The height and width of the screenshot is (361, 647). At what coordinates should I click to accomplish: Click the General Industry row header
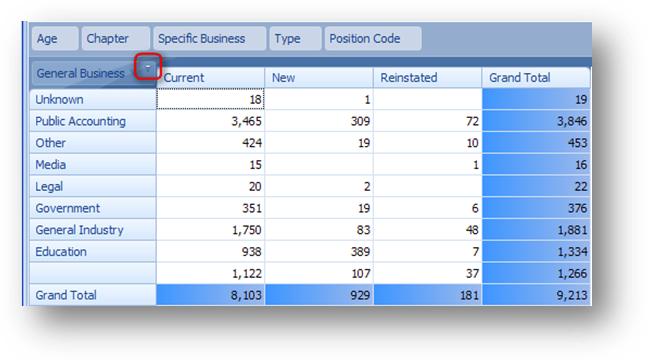[x=93, y=230]
